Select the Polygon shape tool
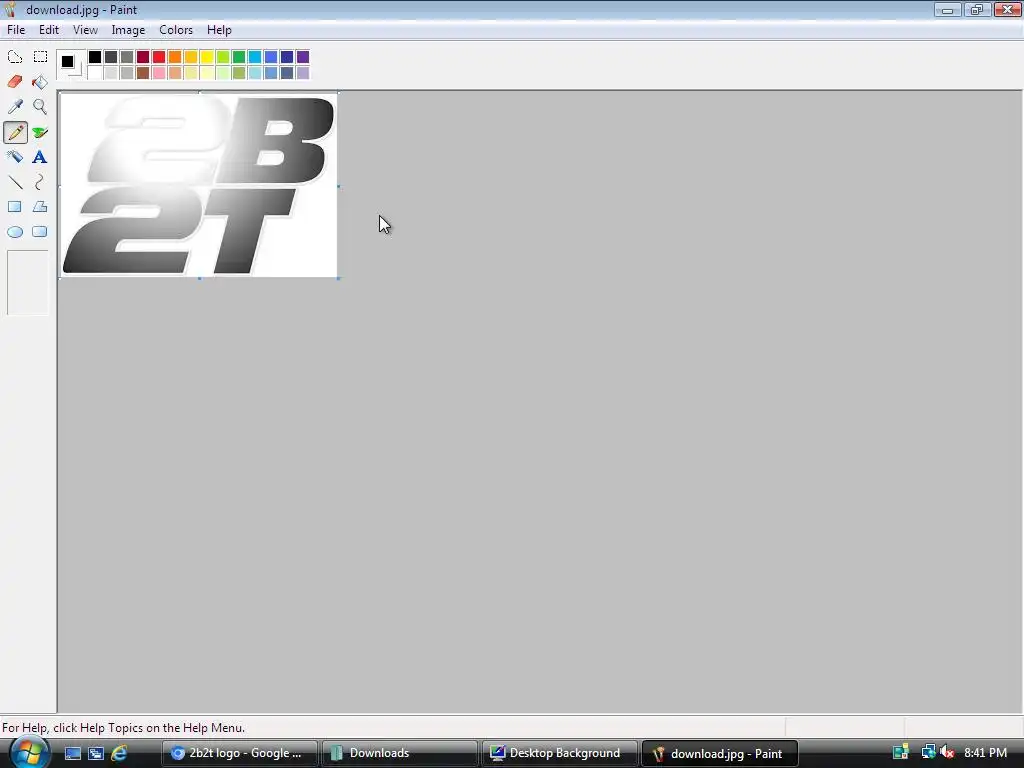Image resolution: width=1024 pixels, height=768 pixels. (40, 207)
